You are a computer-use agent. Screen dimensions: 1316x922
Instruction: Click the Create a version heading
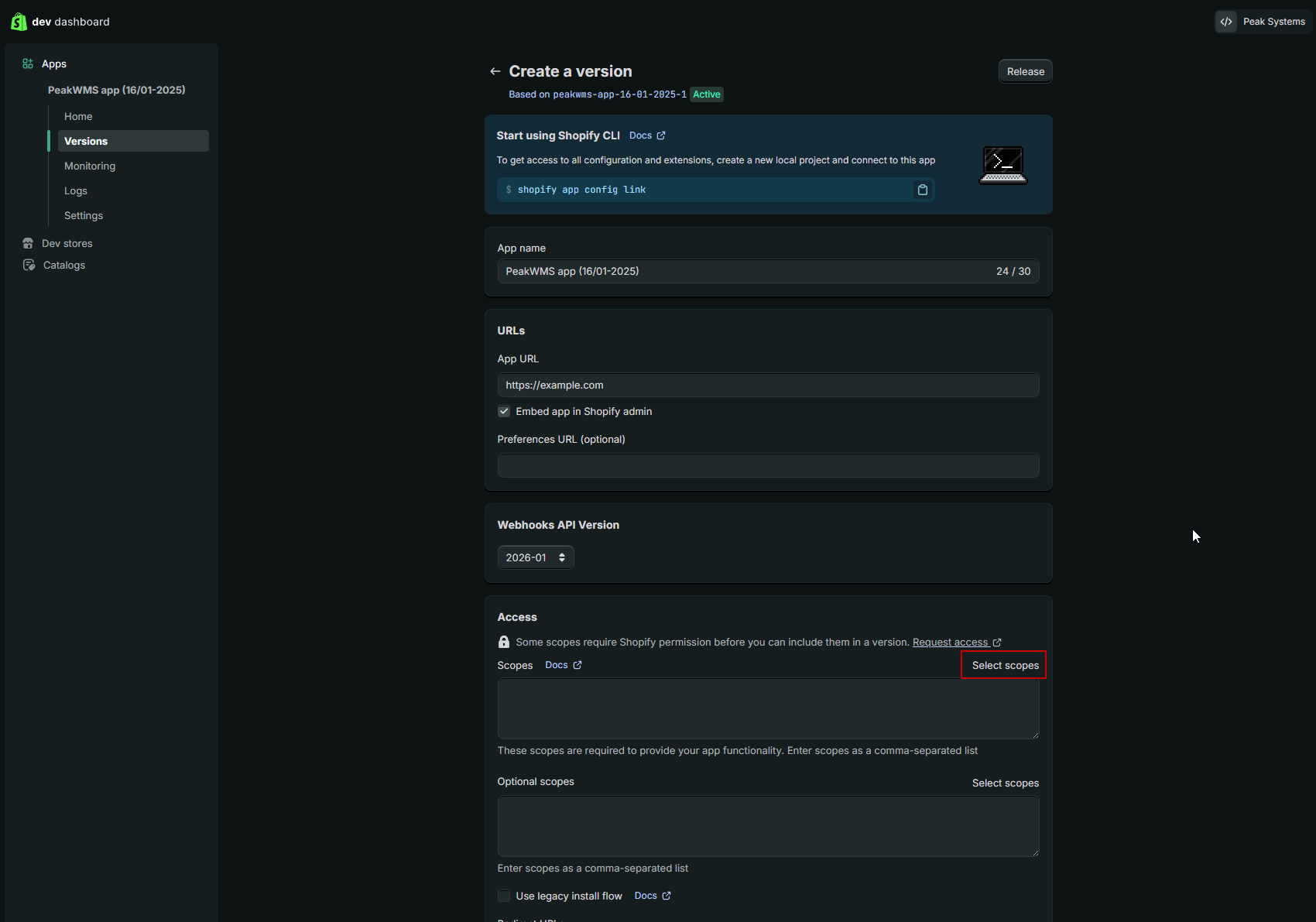[x=571, y=71]
